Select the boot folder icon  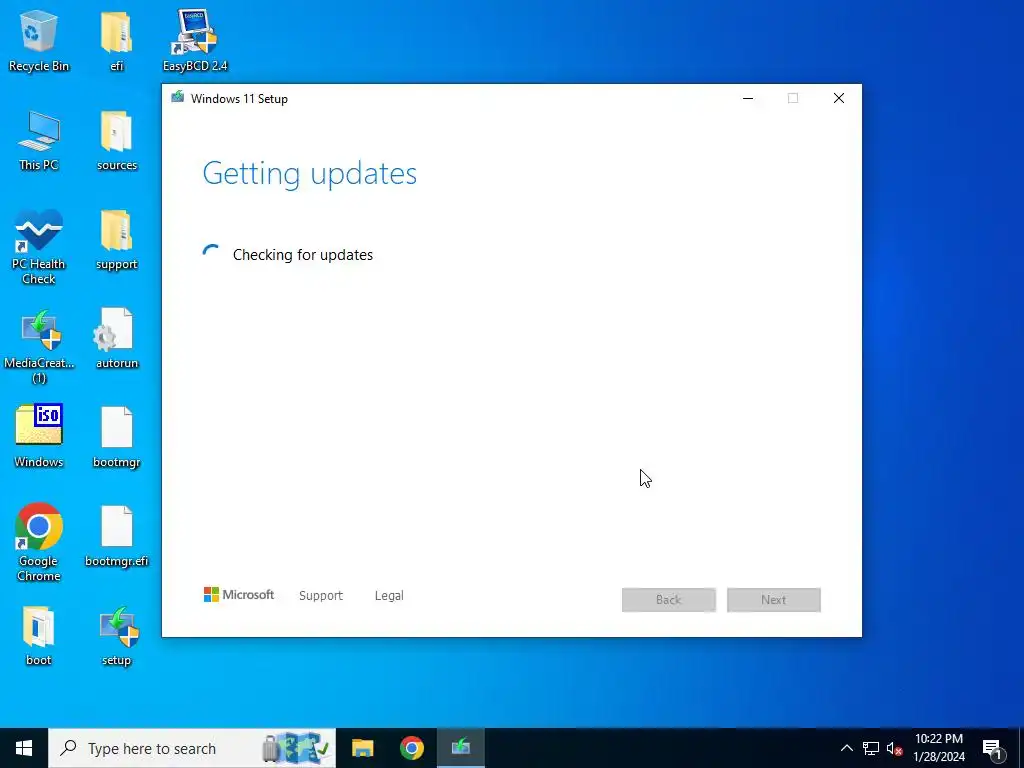(x=39, y=635)
